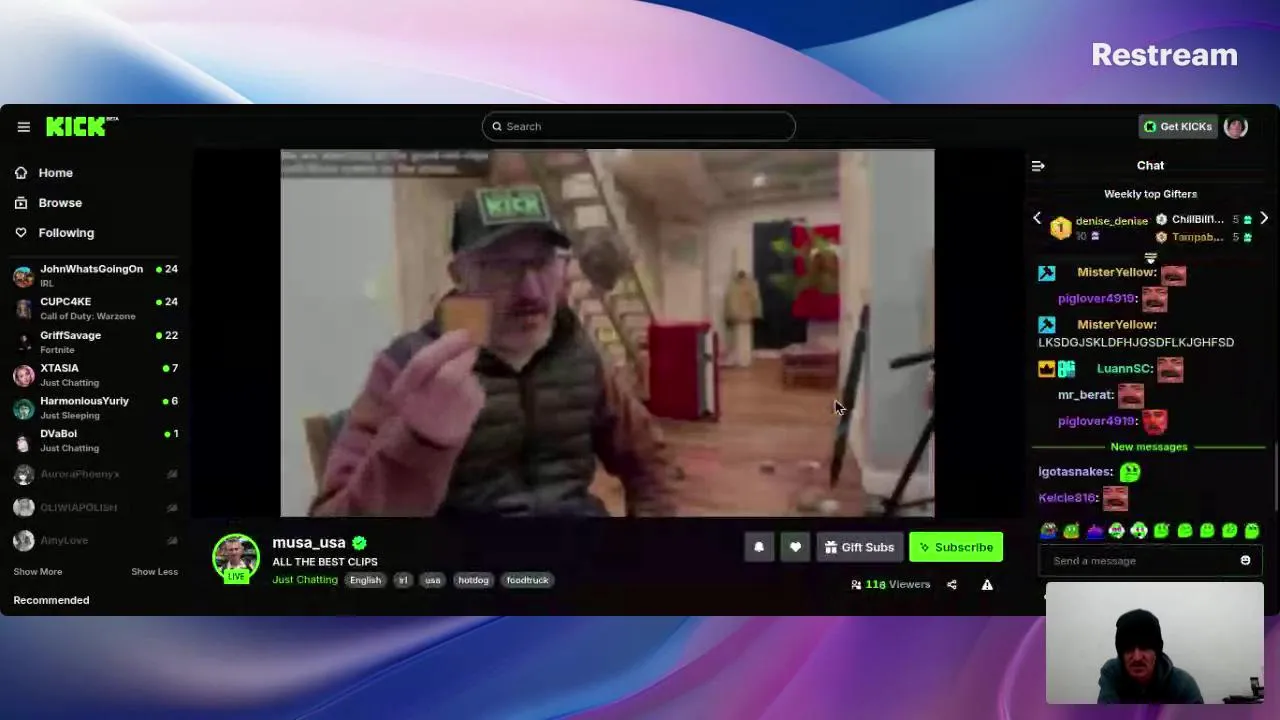
Task: Open the hamburger menu beside Kick logo
Action: tap(23, 127)
